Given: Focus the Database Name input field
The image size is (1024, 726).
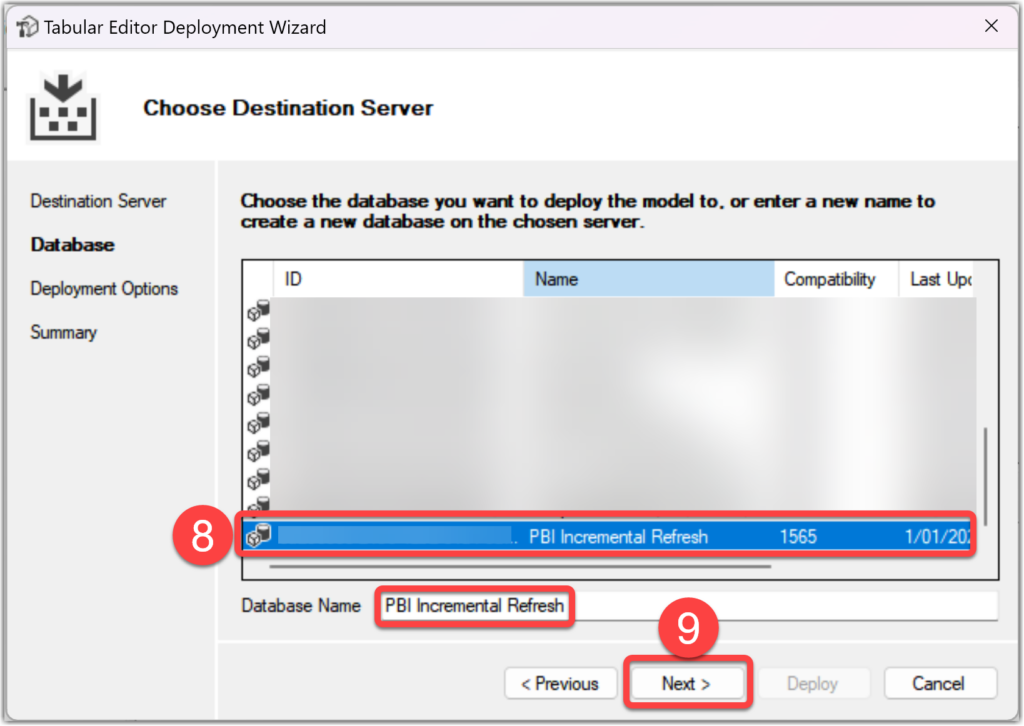Looking at the screenshot, I should (687, 606).
